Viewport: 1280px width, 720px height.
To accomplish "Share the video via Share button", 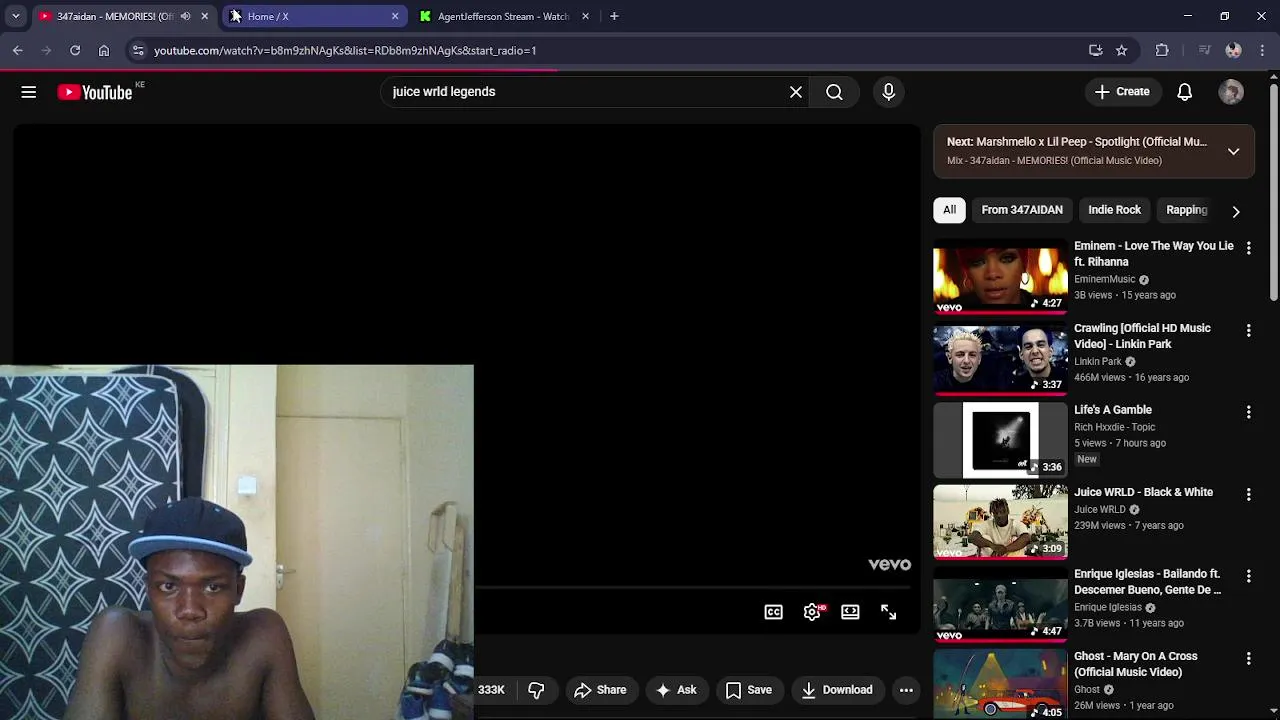I will (x=601, y=690).
